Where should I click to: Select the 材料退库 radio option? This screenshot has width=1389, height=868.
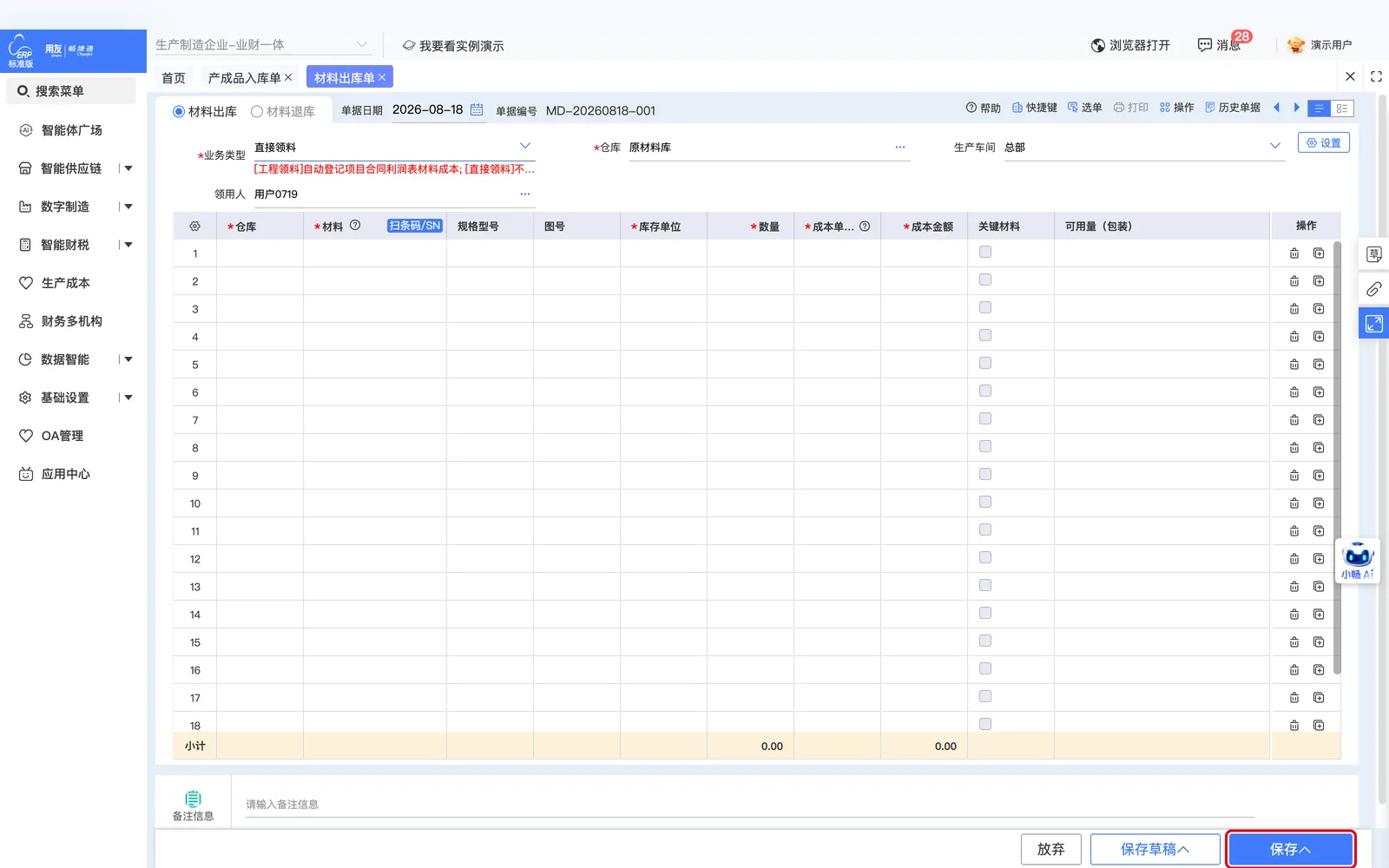point(283,112)
